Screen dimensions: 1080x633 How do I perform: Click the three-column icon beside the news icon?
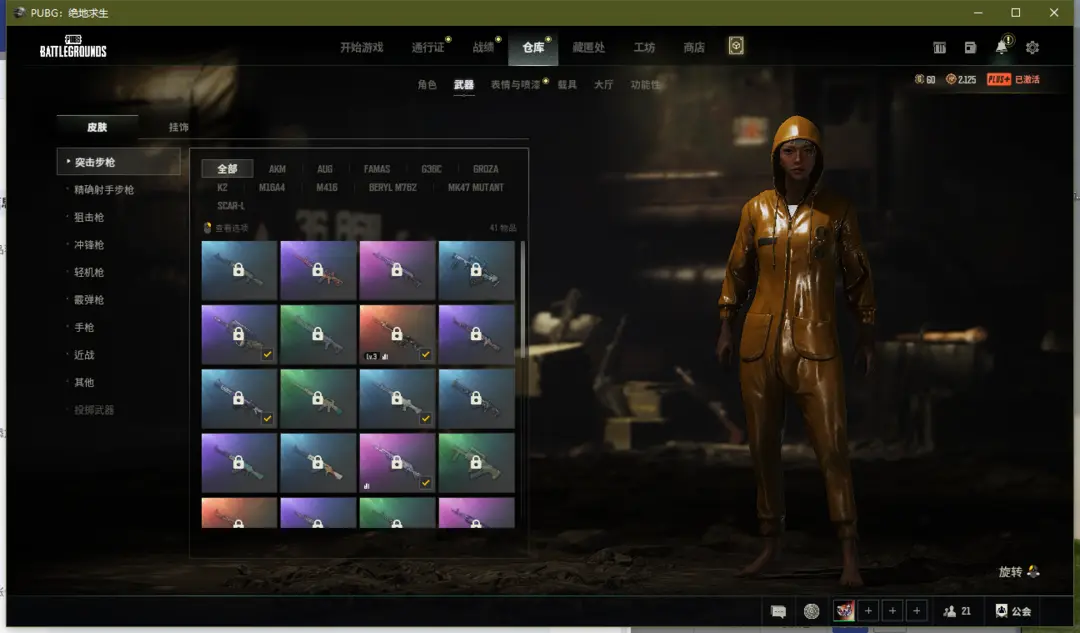tap(939, 48)
